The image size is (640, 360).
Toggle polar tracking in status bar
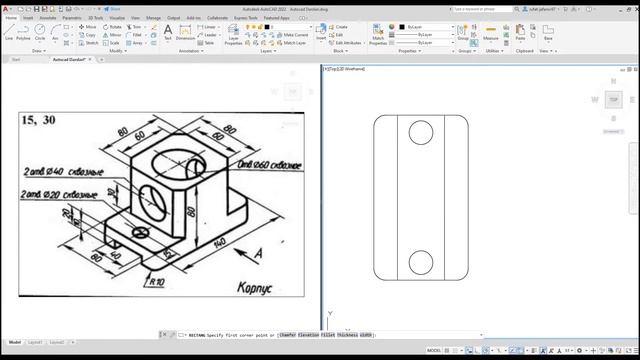pos(485,351)
